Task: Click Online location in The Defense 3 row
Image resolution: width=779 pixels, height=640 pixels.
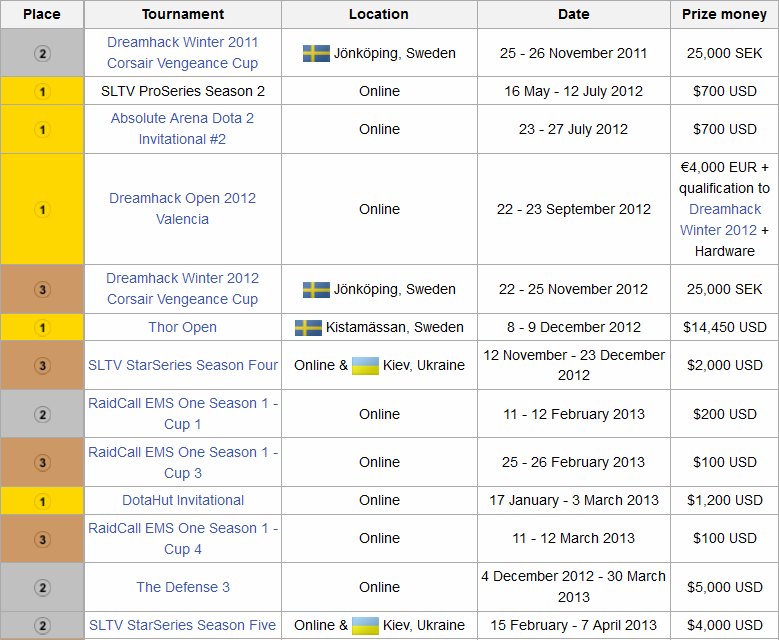Action: coord(380,587)
